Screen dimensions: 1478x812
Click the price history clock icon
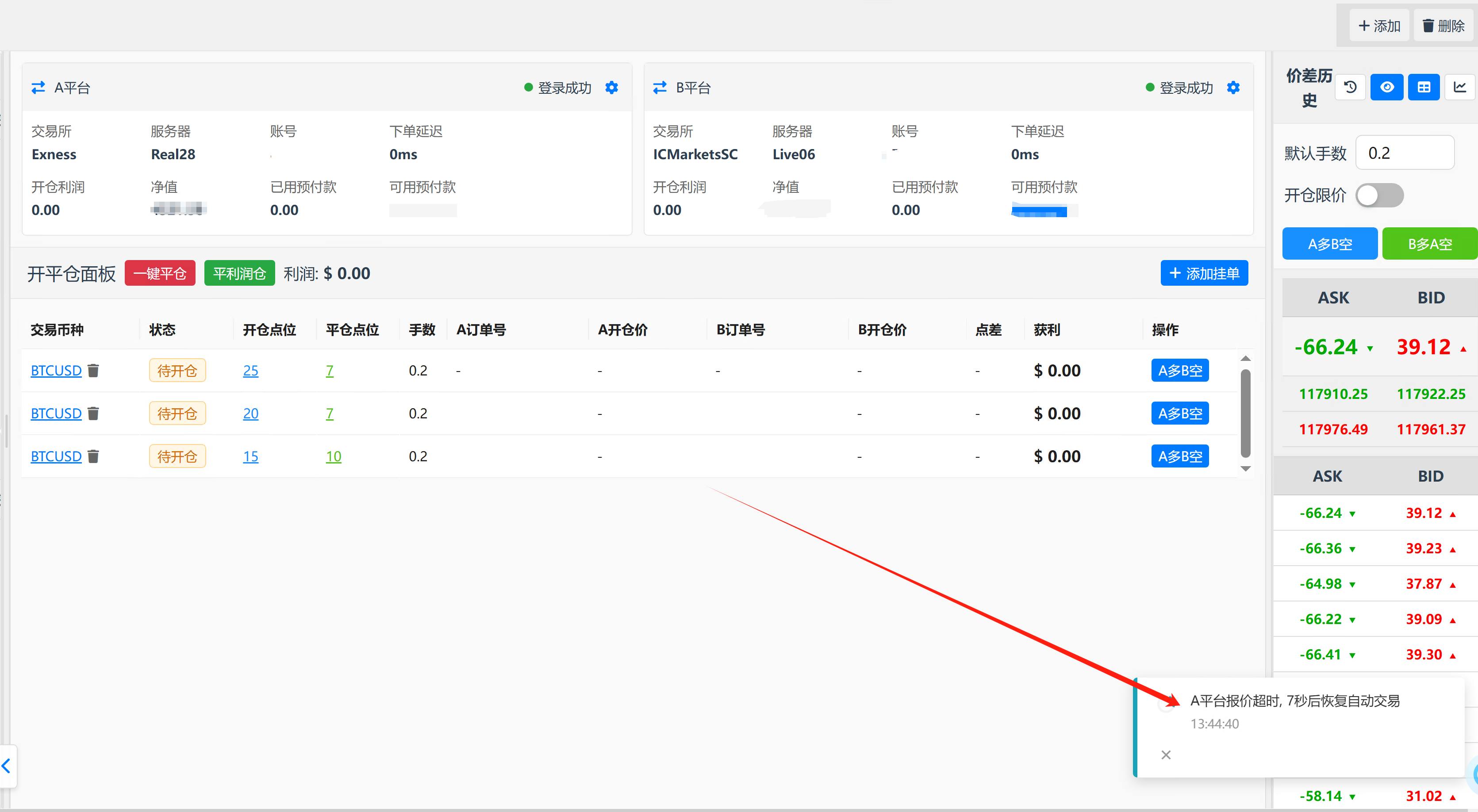coord(1350,87)
